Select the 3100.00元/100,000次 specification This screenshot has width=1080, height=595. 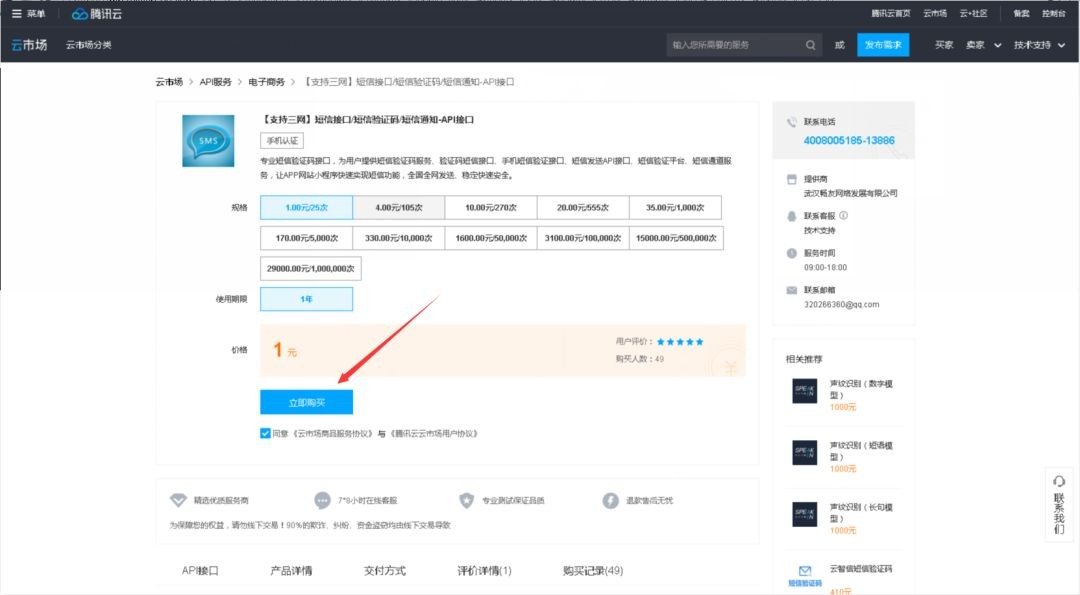click(583, 238)
